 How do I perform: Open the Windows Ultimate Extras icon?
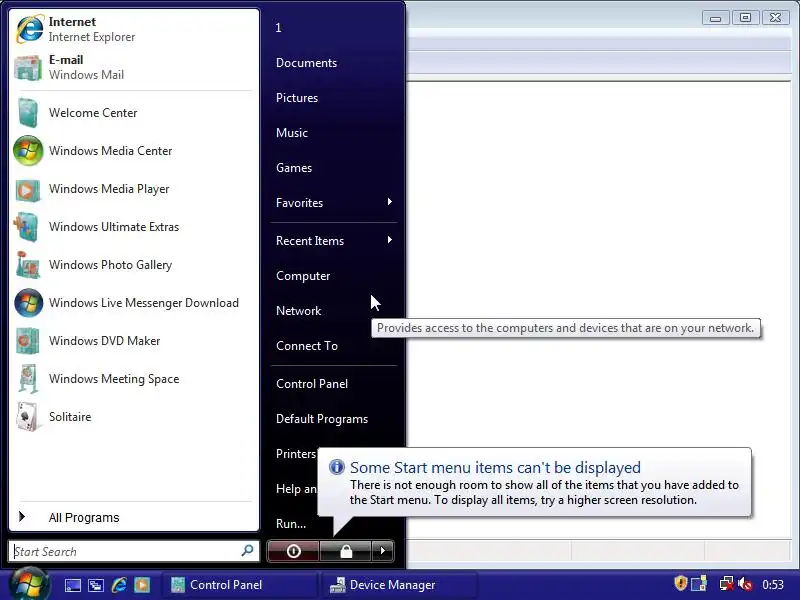tap(27, 227)
